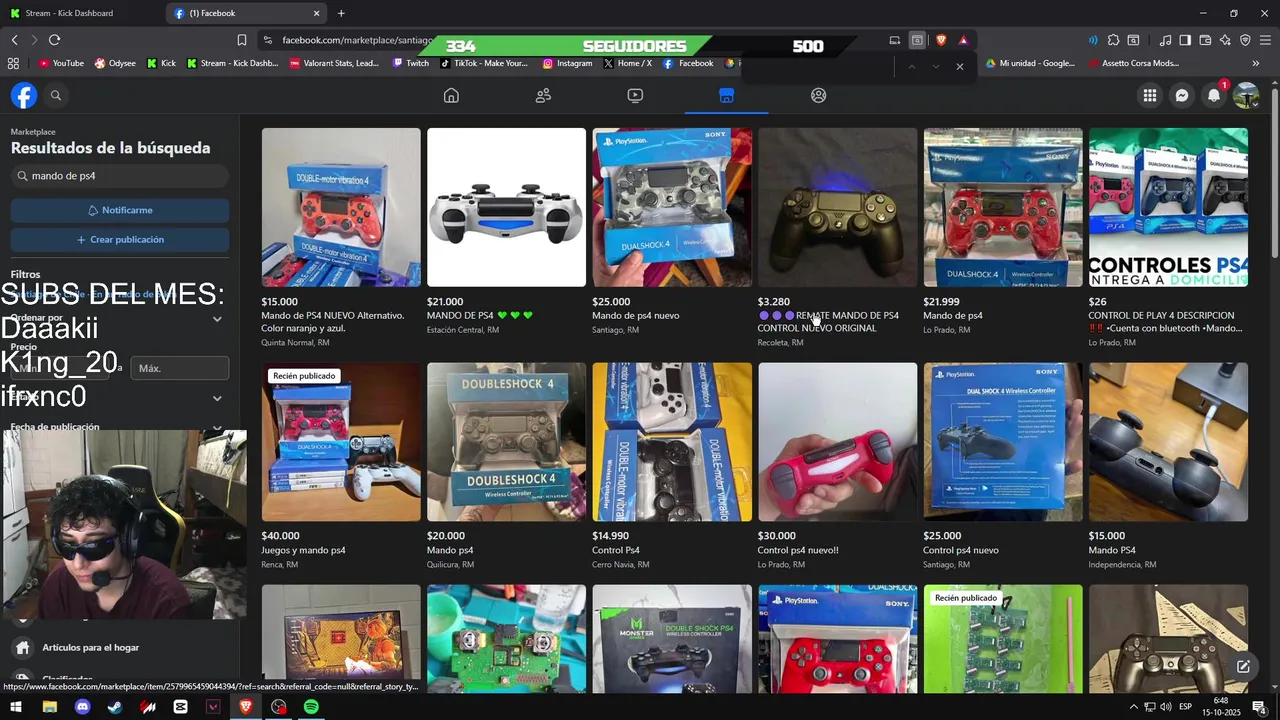The height and width of the screenshot is (720, 1280).
Task: Reload the page with browser refresh icon
Action: pyautogui.click(x=54, y=40)
